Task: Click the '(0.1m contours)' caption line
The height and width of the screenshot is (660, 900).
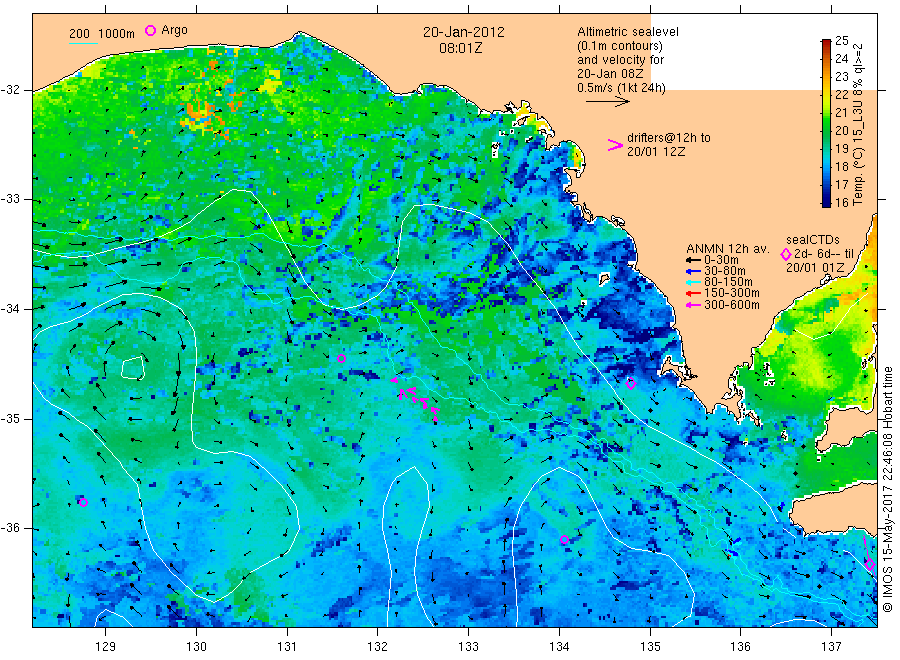Action: (620, 46)
